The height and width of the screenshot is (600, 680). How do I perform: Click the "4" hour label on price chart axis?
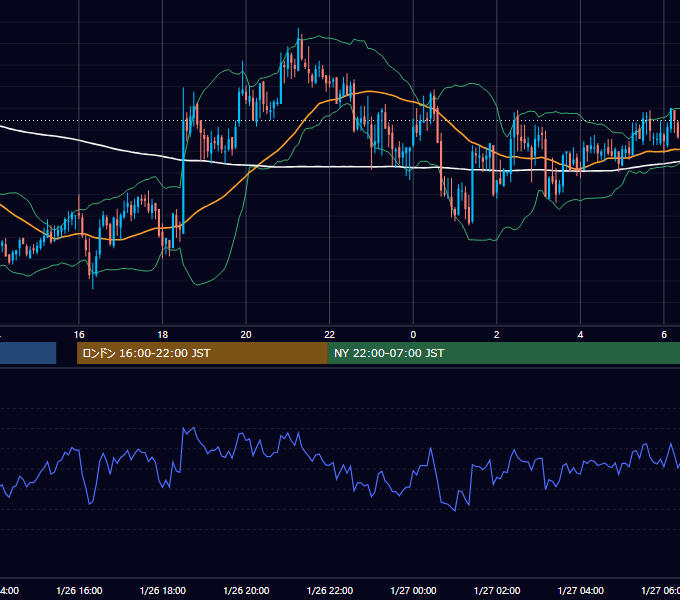(580, 335)
